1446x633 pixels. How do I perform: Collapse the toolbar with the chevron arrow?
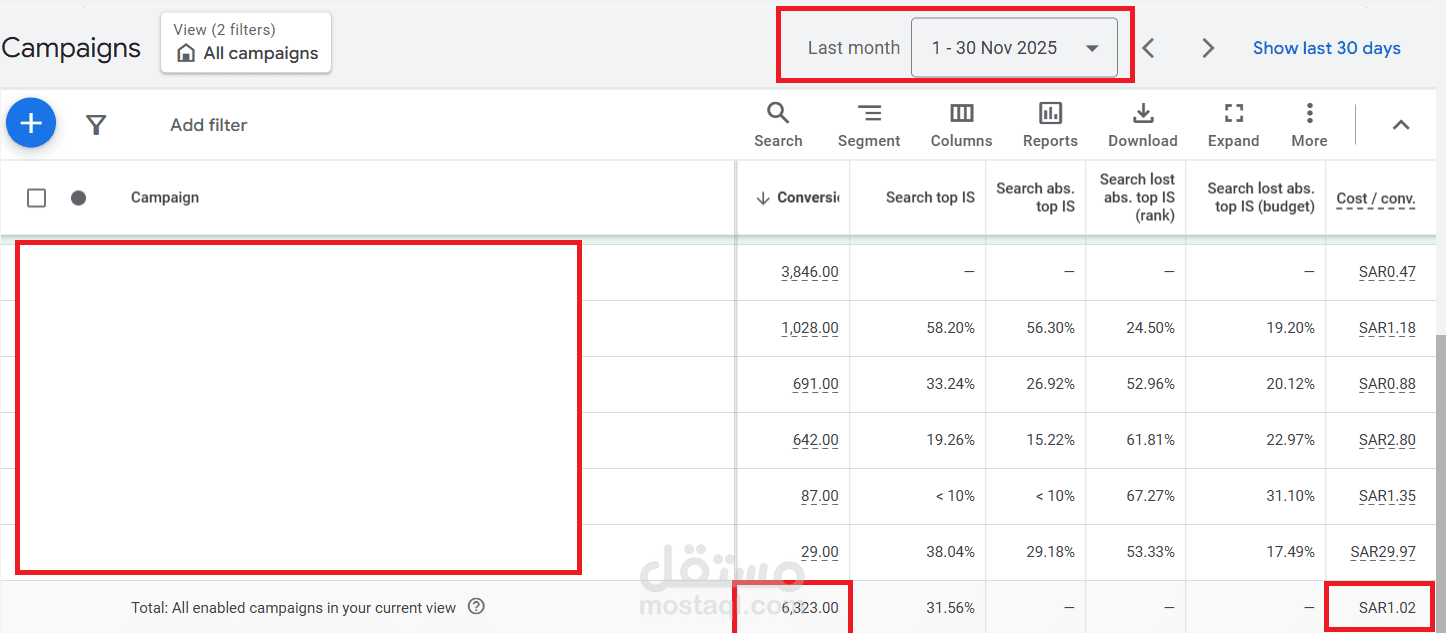tap(1401, 125)
